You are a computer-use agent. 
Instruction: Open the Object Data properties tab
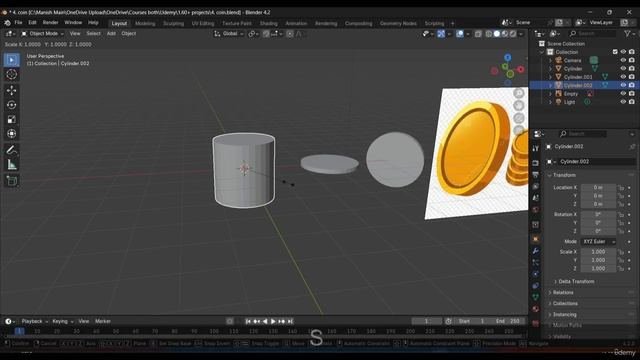point(536,297)
